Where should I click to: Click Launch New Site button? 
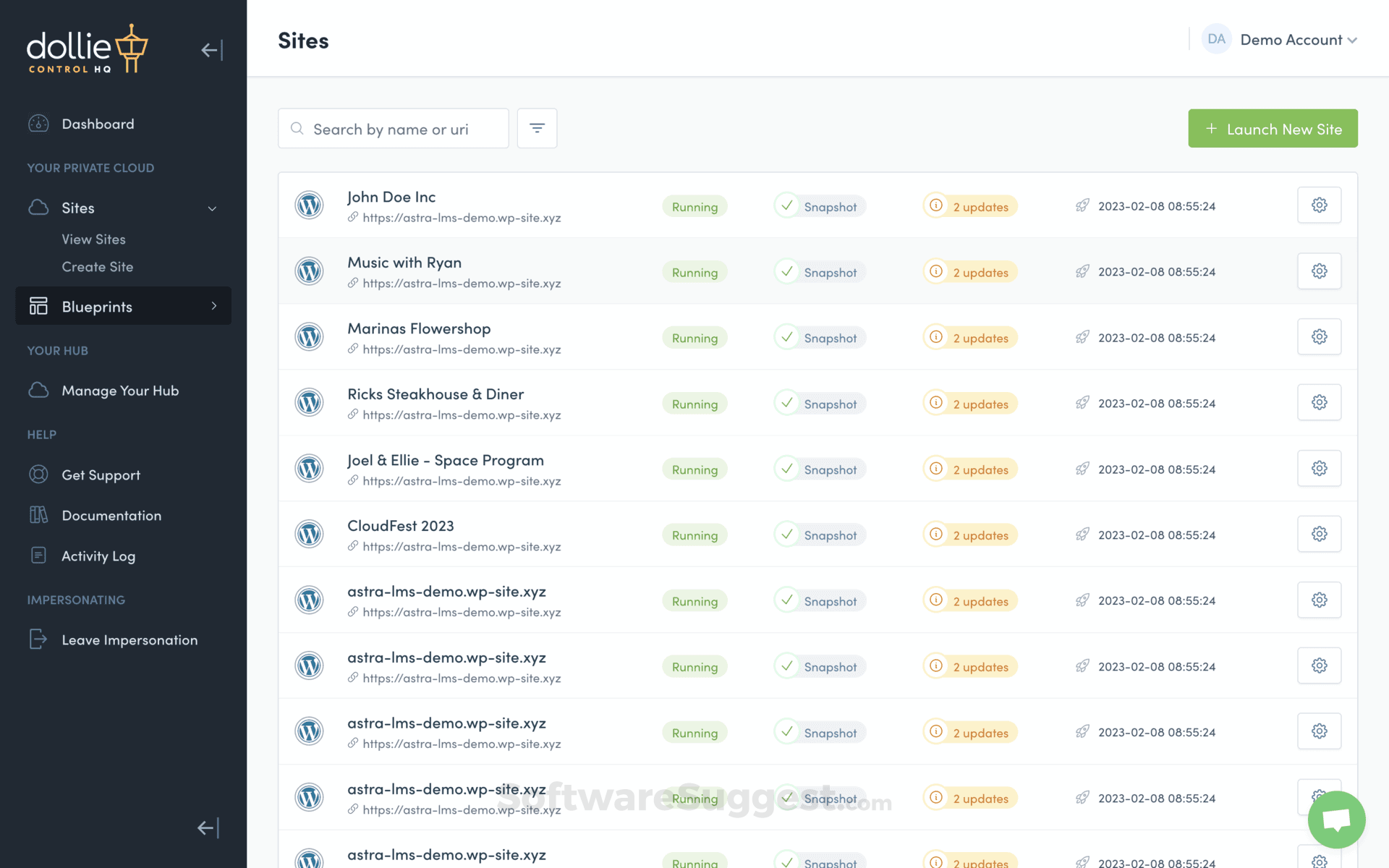click(x=1272, y=129)
